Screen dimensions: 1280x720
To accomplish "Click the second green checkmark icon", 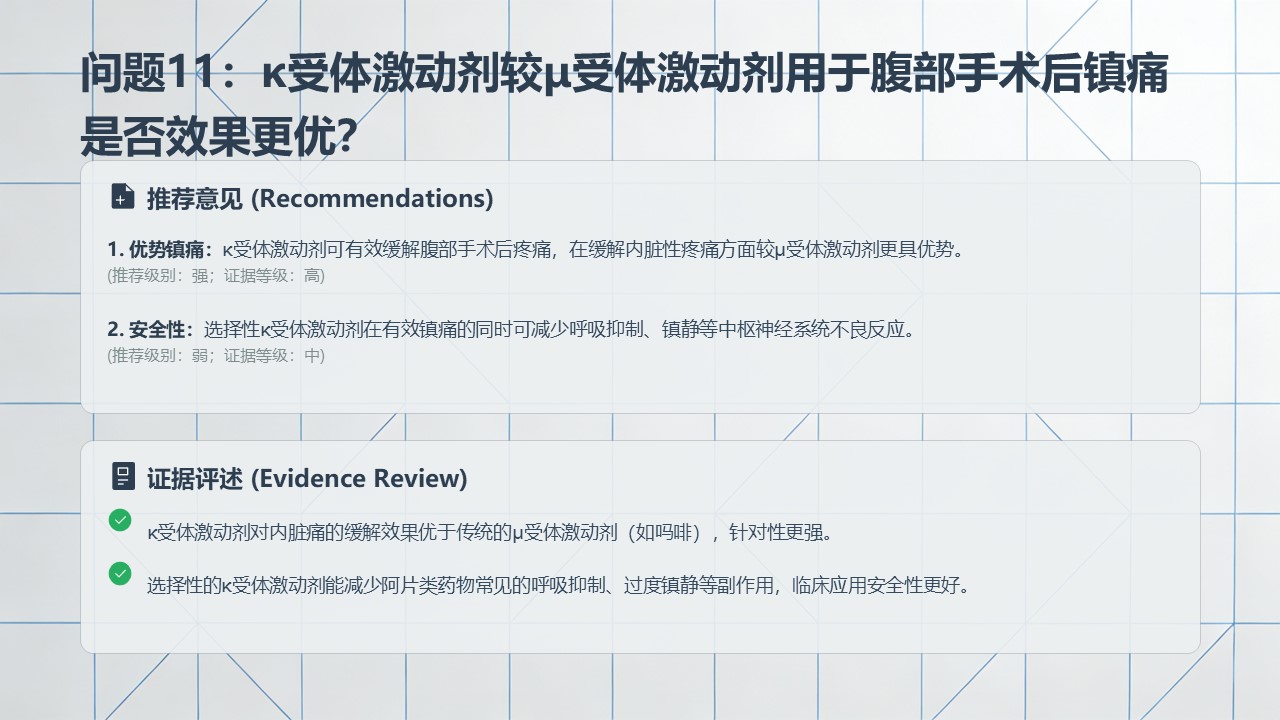I will point(120,574).
